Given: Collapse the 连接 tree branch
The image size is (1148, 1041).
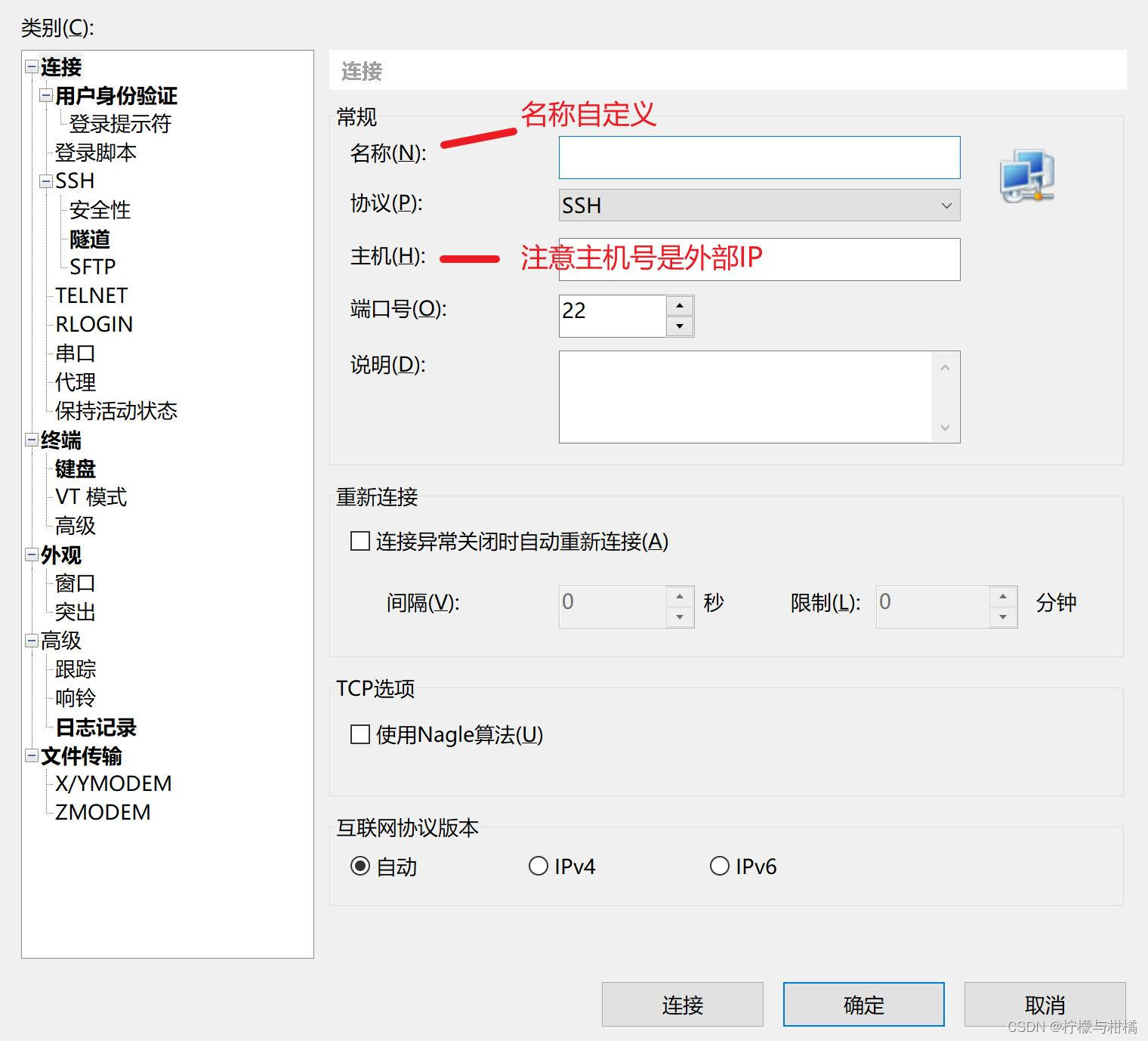Looking at the screenshot, I should pos(31,67).
